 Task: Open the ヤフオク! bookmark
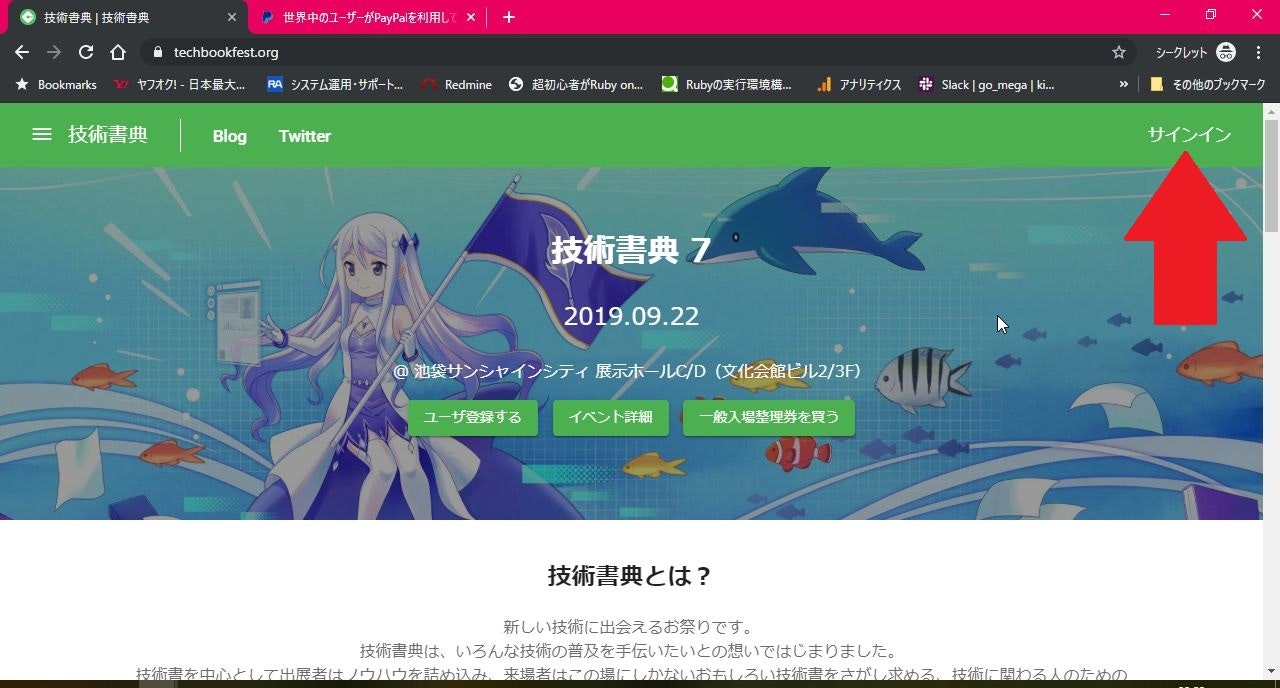coord(180,85)
